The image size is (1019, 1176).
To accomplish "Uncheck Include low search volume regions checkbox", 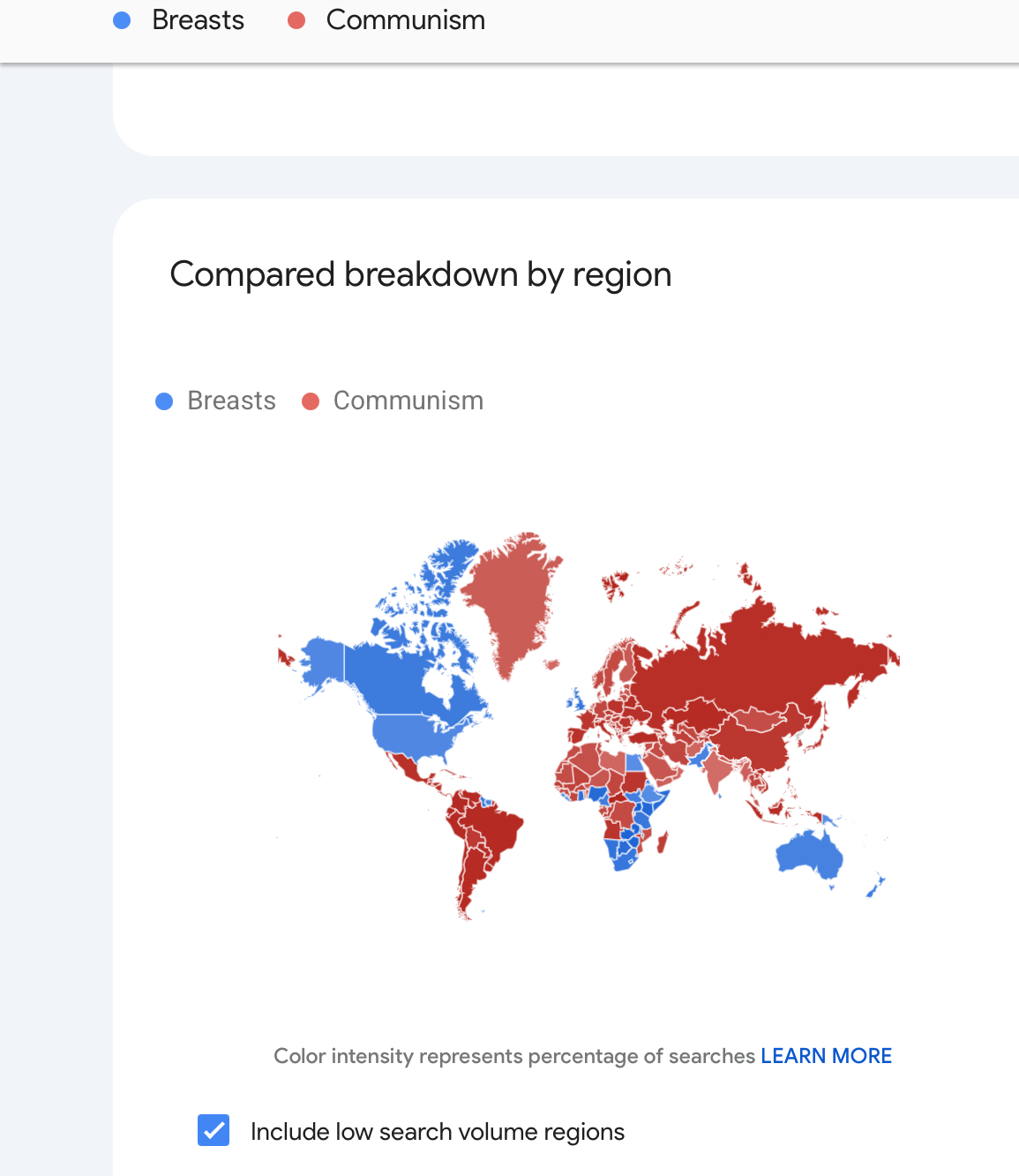I will [x=214, y=1130].
